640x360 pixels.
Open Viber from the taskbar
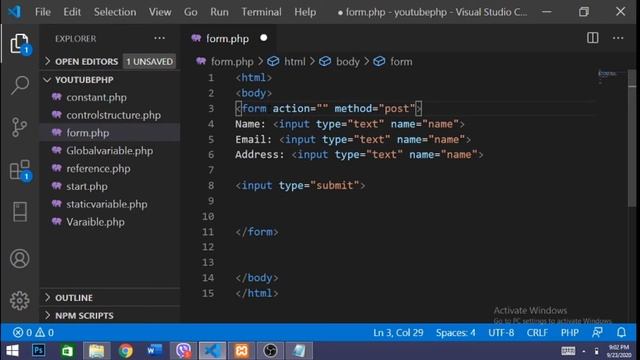tap(183, 351)
